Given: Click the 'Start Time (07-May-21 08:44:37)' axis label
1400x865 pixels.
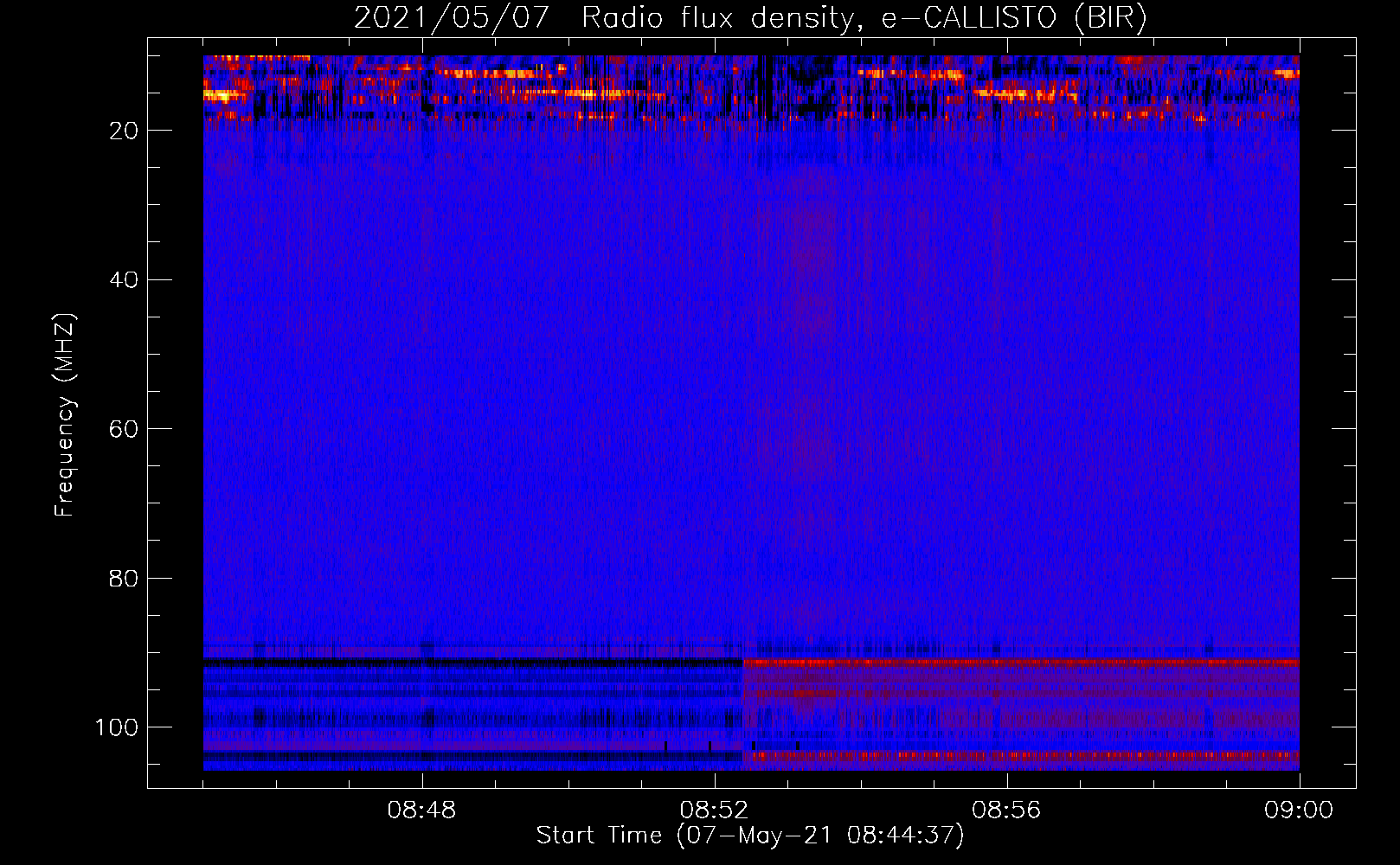Looking at the screenshot, I should pos(750,836).
